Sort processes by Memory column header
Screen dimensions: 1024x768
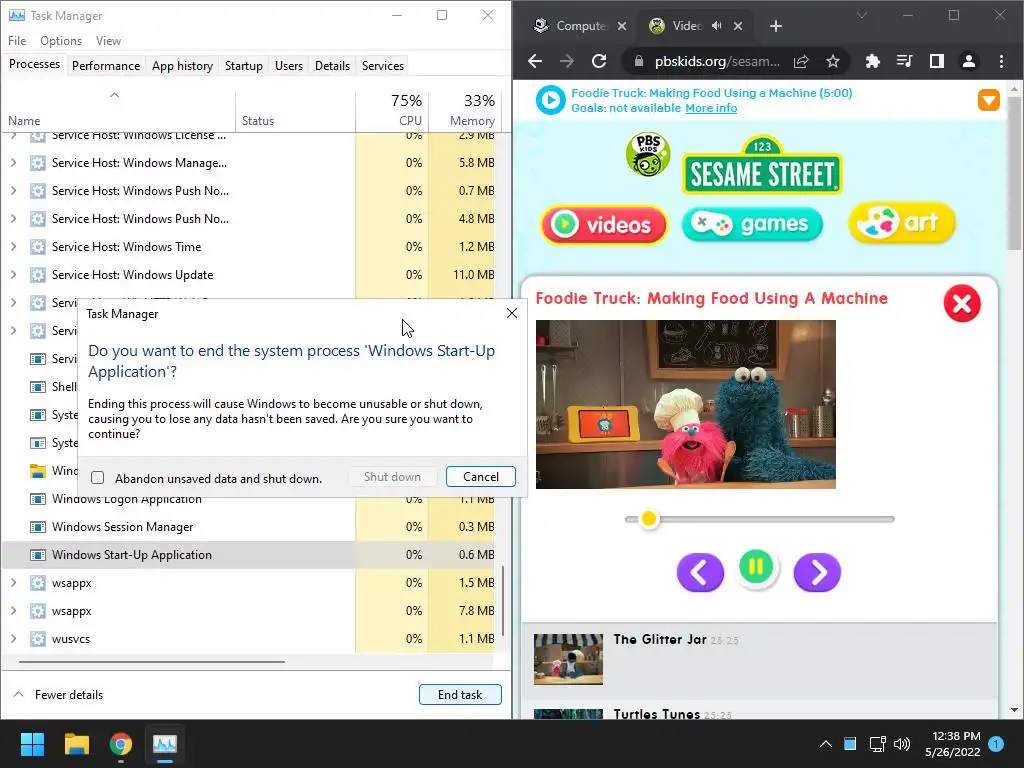[x=465, y=110]
